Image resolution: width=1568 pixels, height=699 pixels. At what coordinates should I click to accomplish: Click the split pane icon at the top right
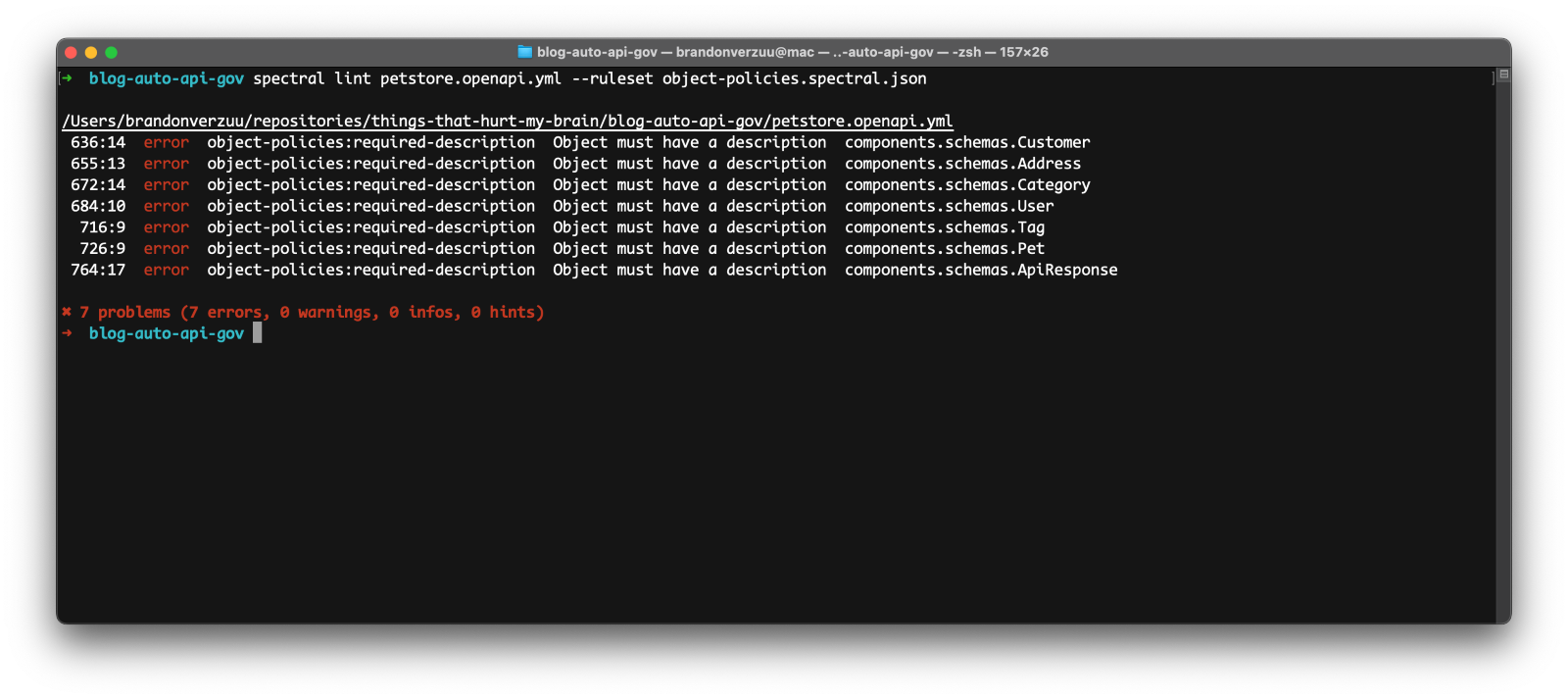point(1503,75)
